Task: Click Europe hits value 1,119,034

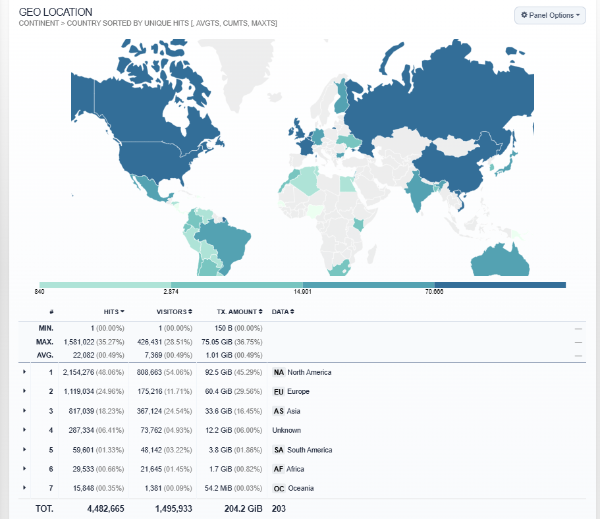Action: 79,392
